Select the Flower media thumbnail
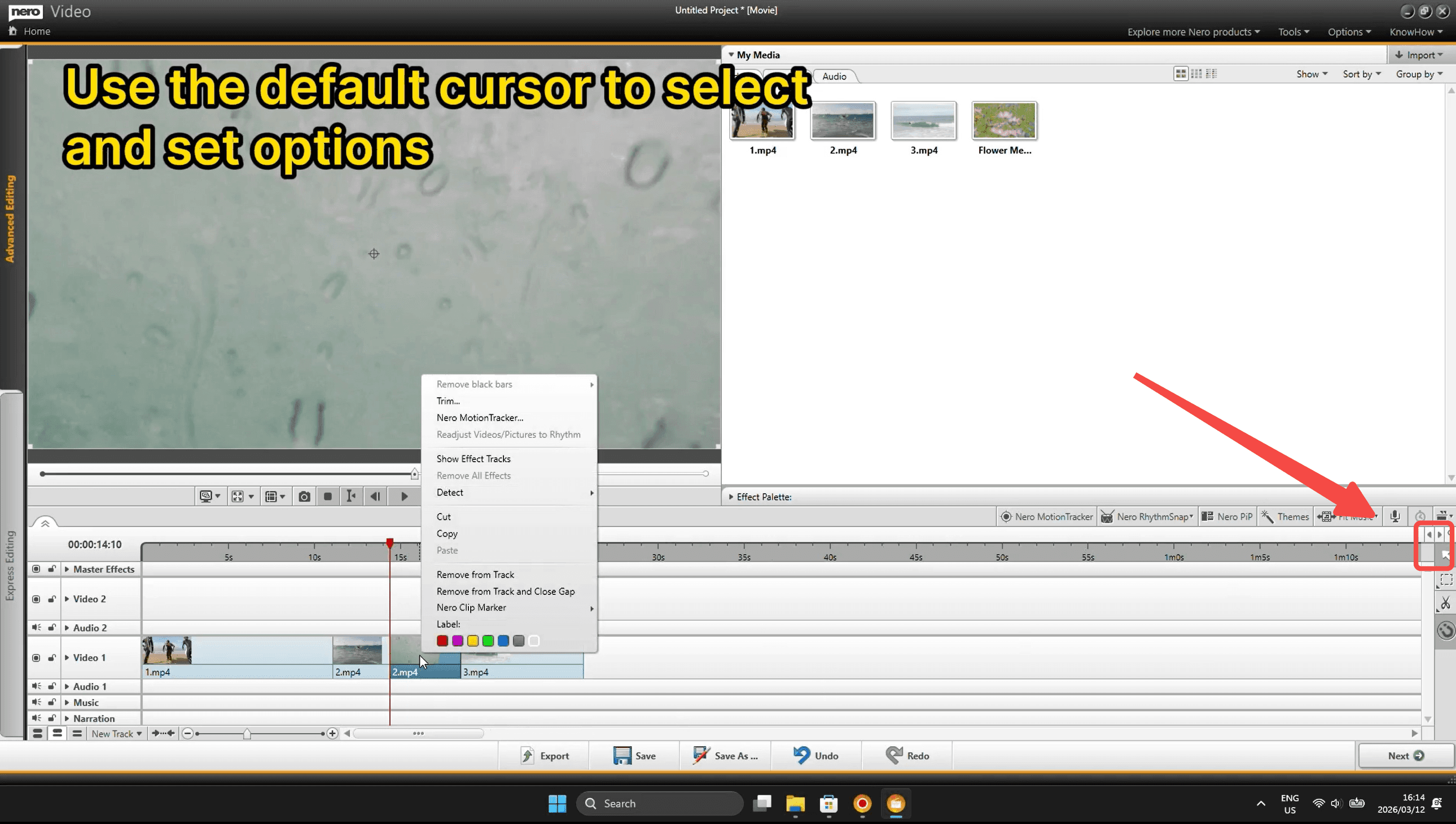 pyautogui.click(x=1004, y=121)
